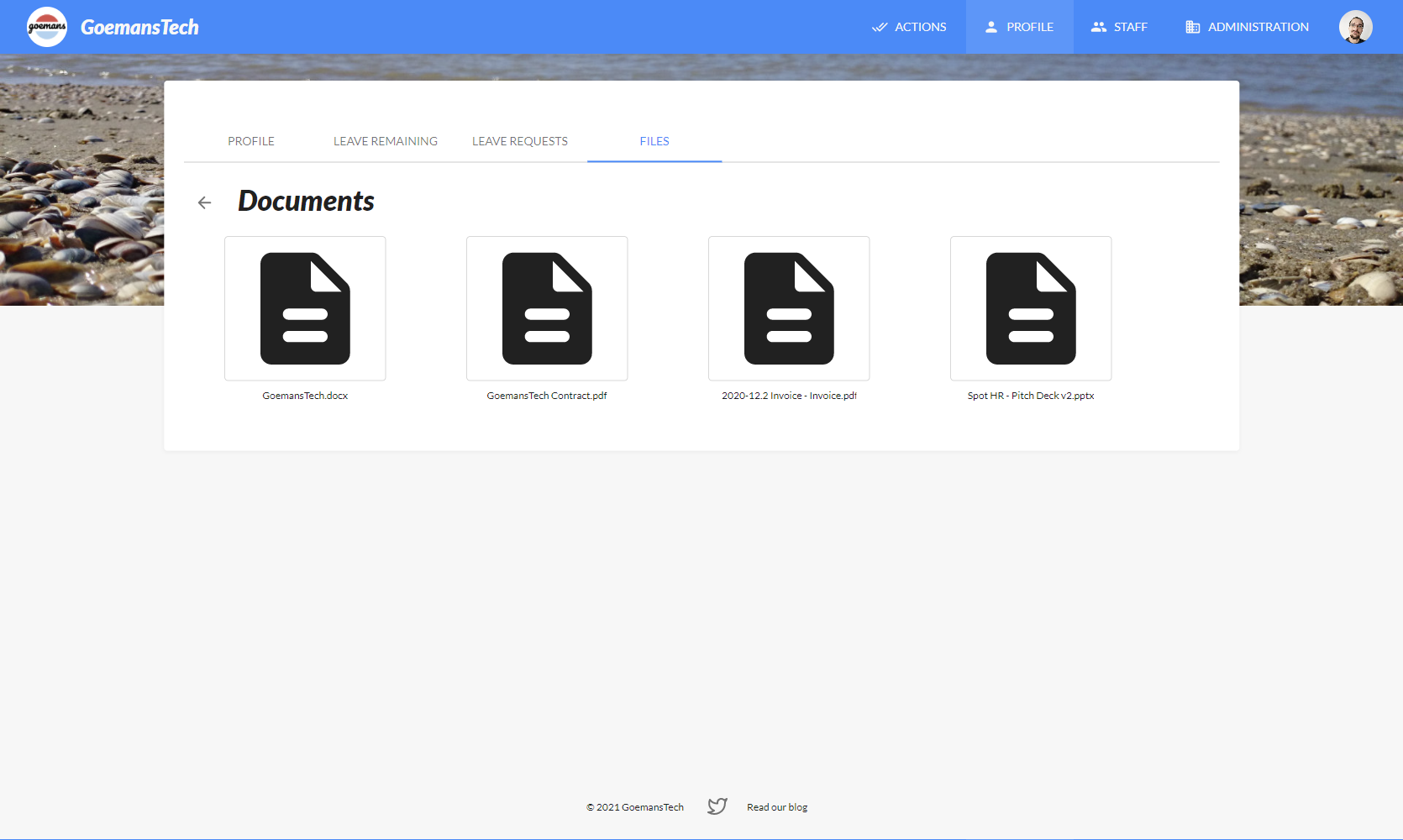Click the 2020-12.2 Invoice - Invoice.pdf name

tap(789, 396)
